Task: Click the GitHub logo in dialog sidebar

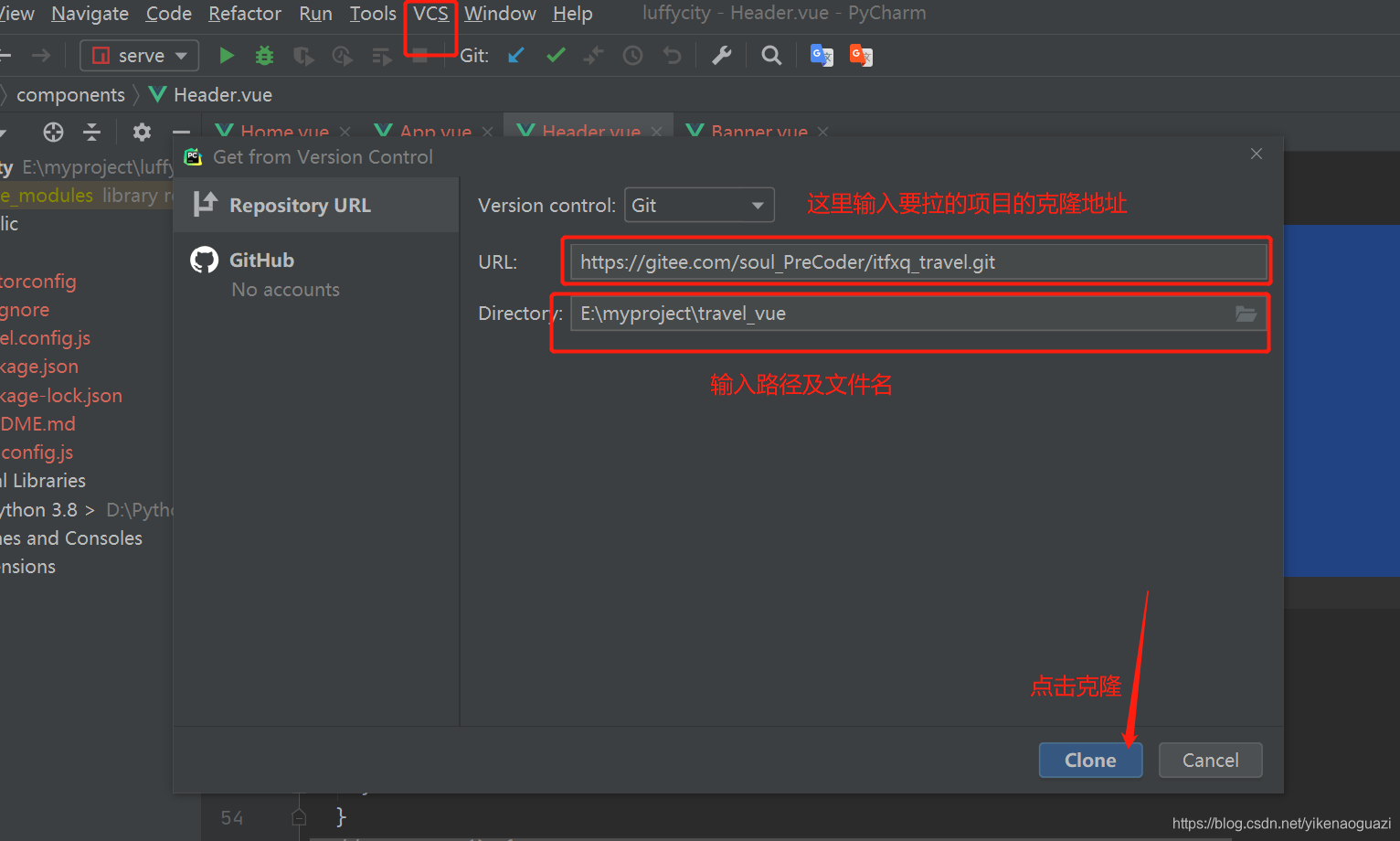Action: point(204,260)
